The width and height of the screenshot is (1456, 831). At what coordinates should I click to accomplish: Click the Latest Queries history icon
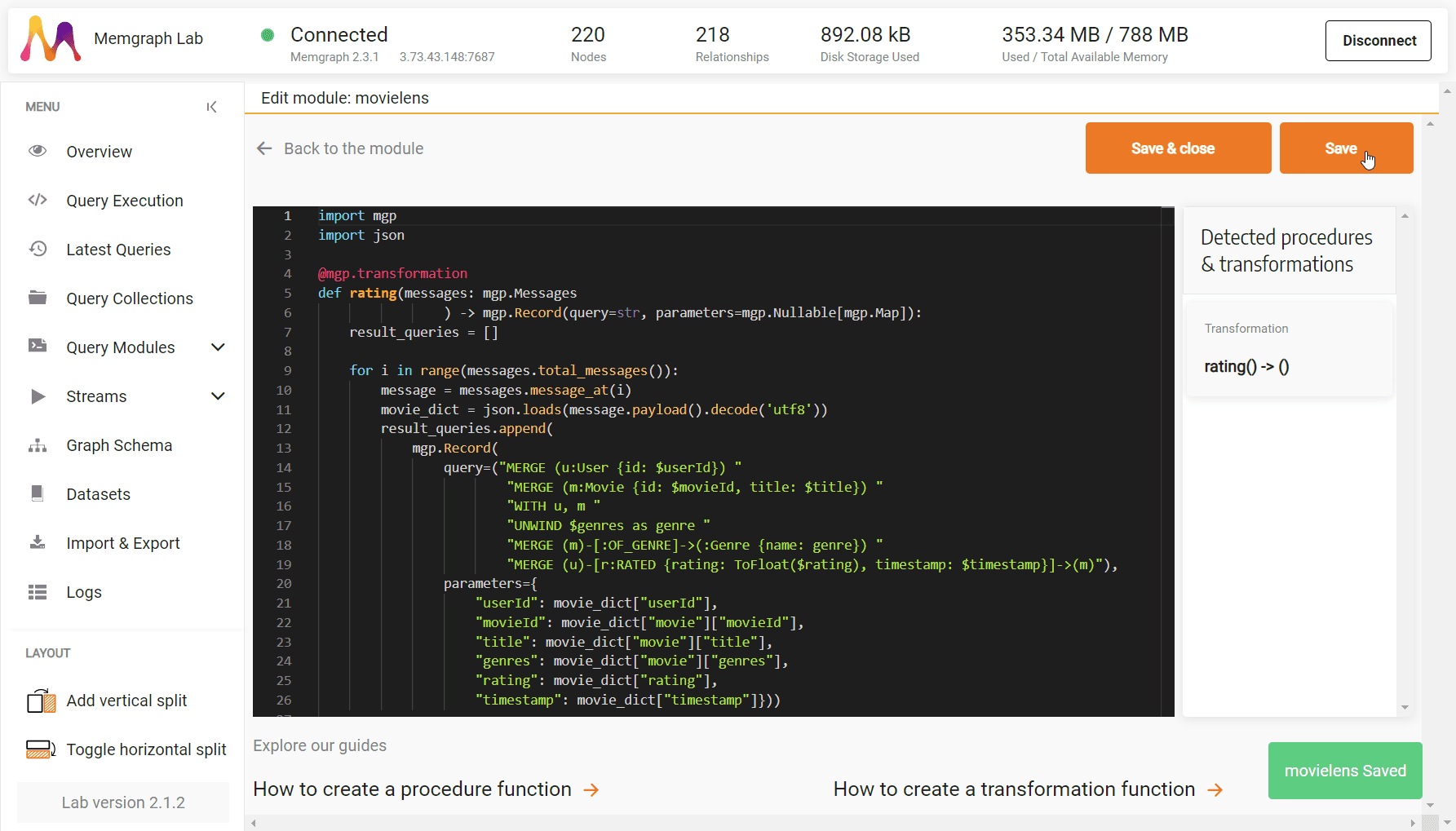coord(38,249)
